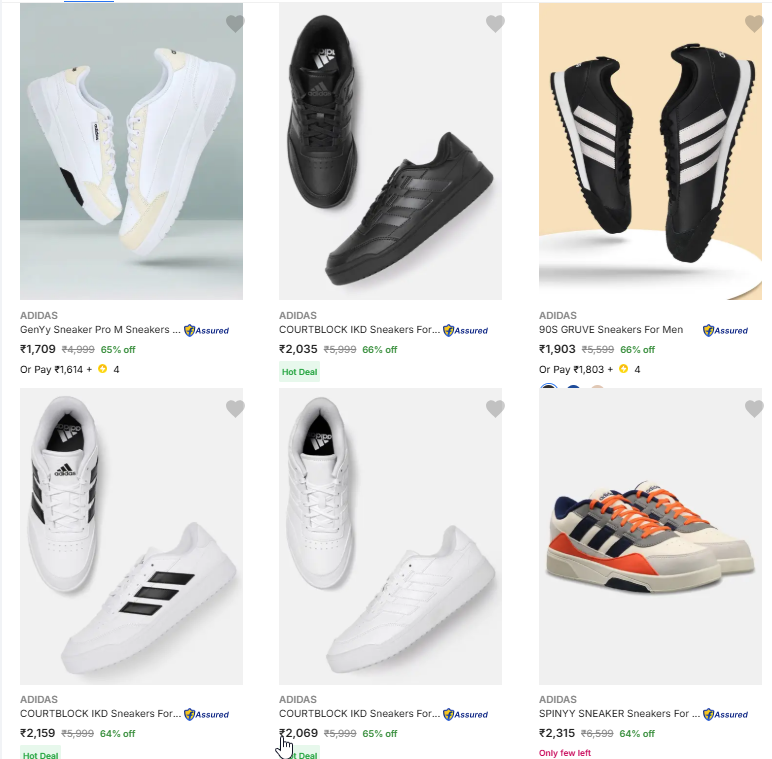Pick beige color swatch for 90S GRUVE
Viewport: 772px width, 759px height.
click(597, 391)
